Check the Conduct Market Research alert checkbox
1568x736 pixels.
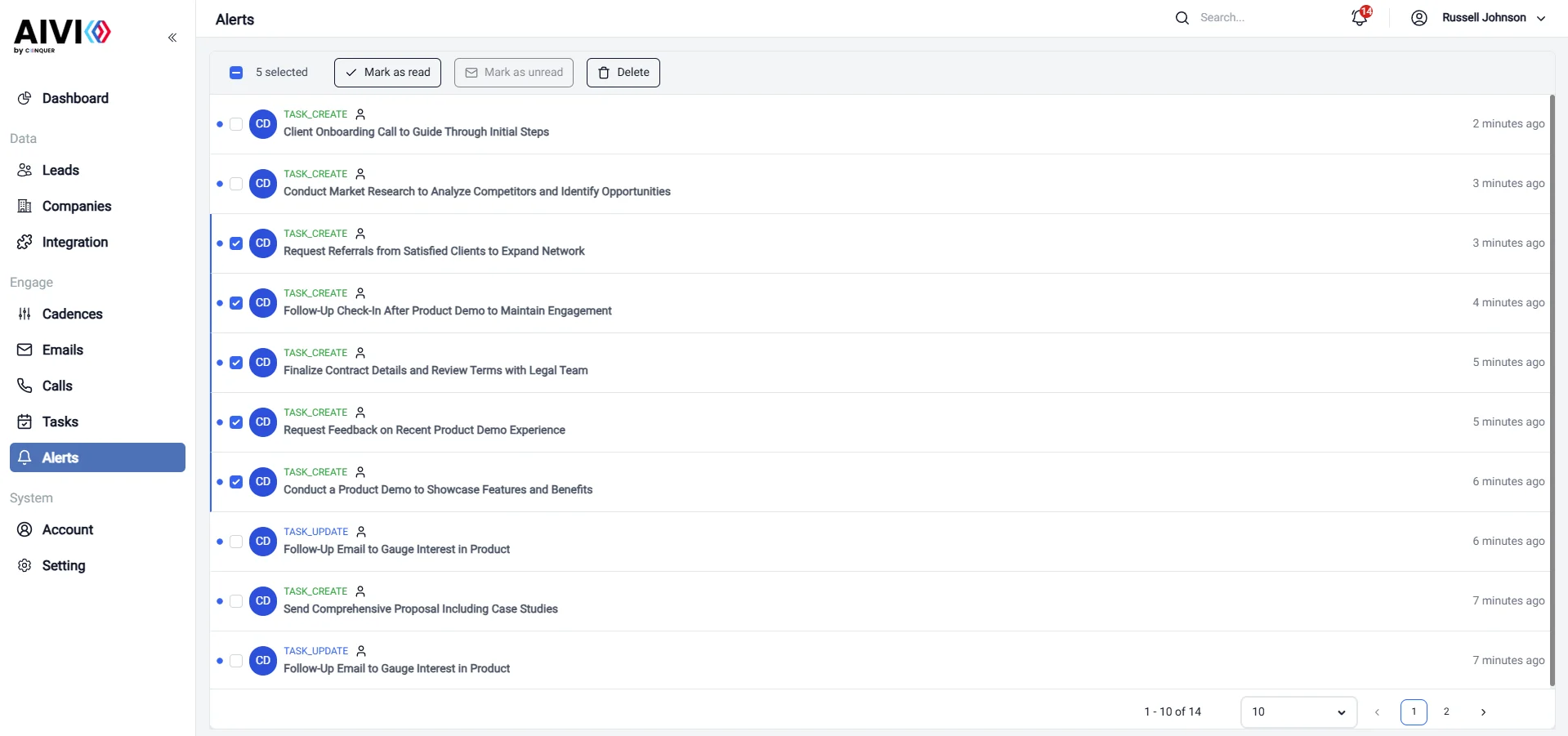(x=236, y=184)
